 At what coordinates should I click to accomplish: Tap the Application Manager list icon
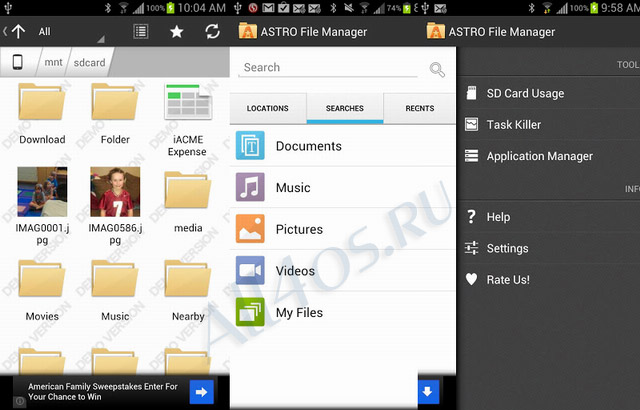point(471,155)
